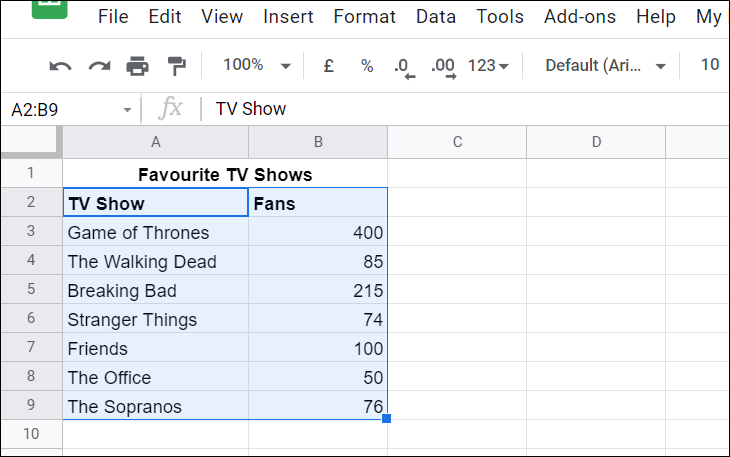This screenshot has height=457, width=730.
Task: Click the increase decimal places icon
Action: (443, 67)
